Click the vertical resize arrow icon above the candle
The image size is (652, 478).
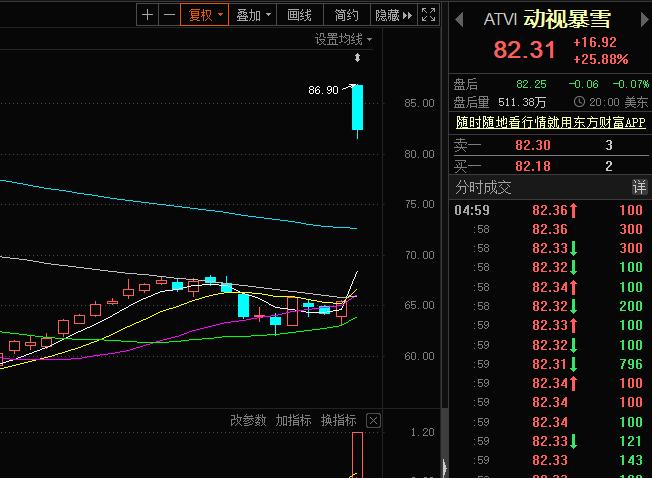coord(357,58)
